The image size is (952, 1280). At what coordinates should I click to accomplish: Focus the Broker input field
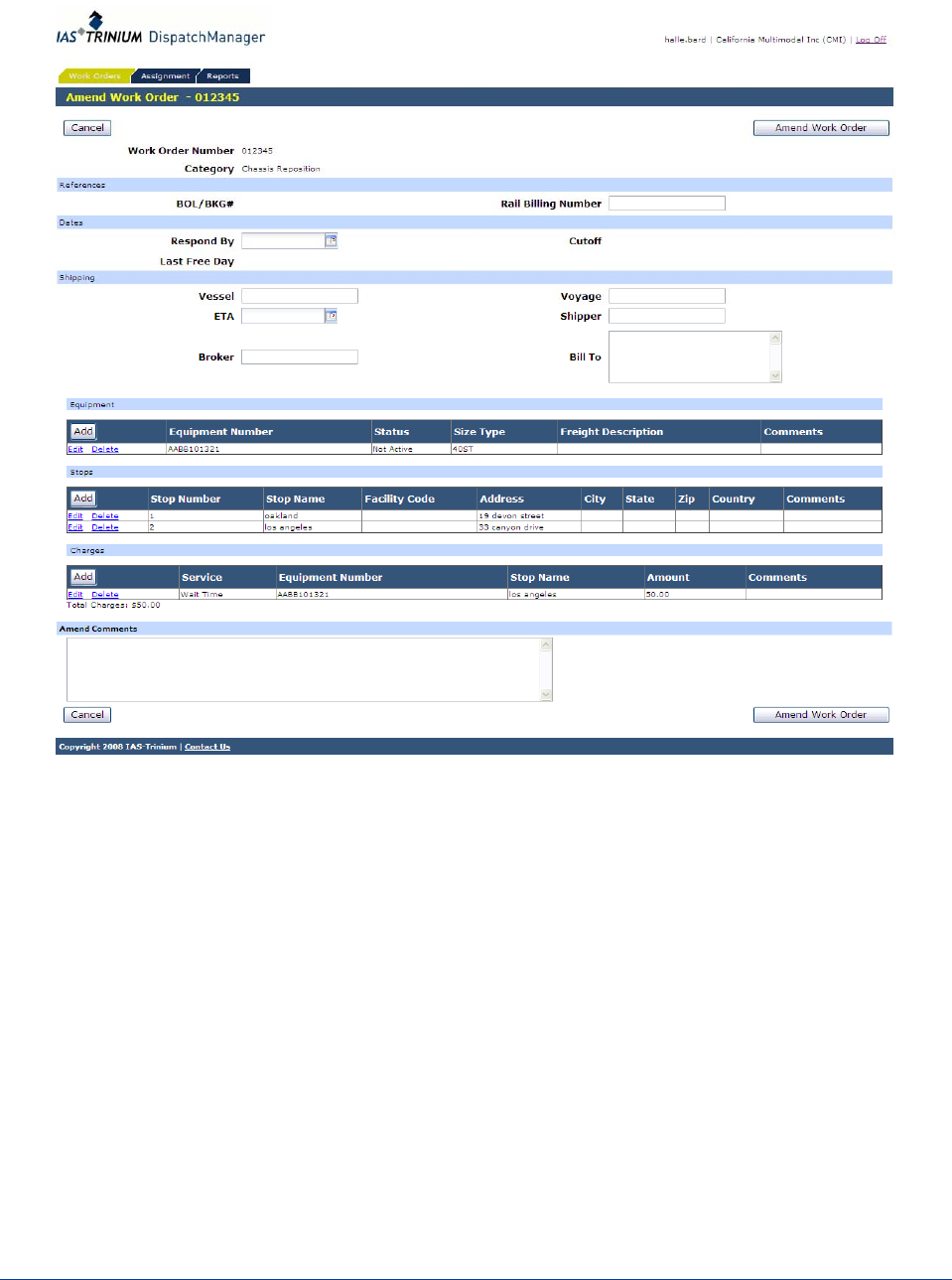300,356
